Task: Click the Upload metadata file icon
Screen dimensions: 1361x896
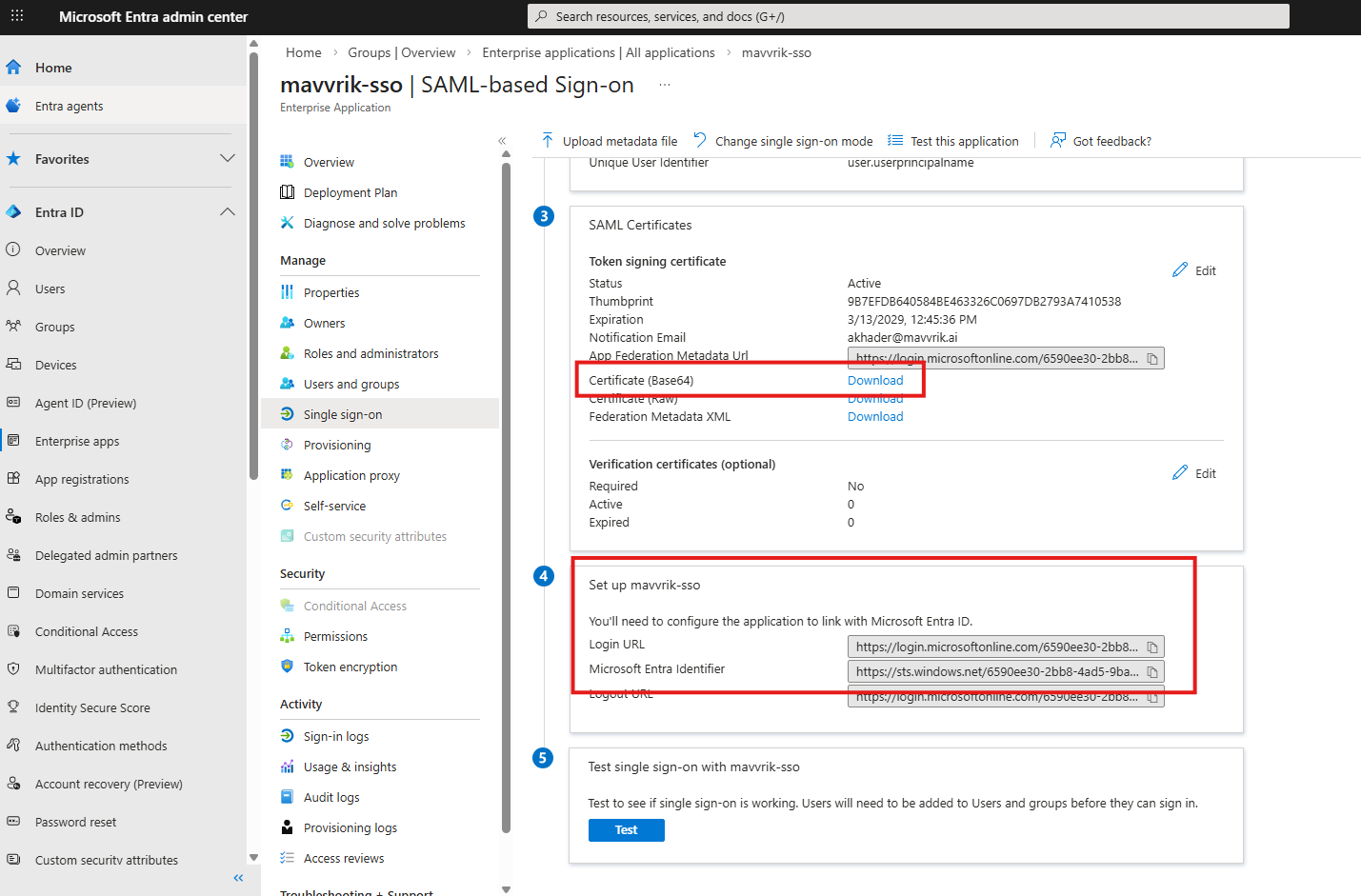Action: (x=548, y=141)
